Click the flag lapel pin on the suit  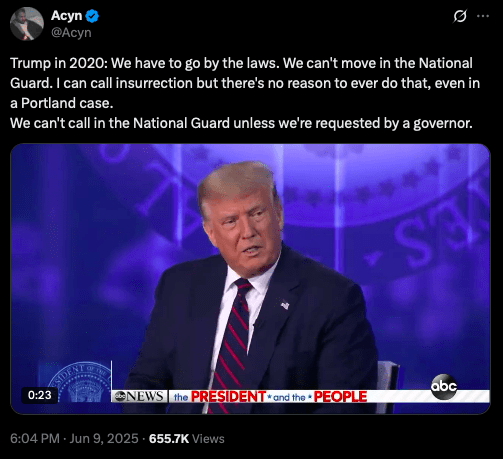pos(285,305)
